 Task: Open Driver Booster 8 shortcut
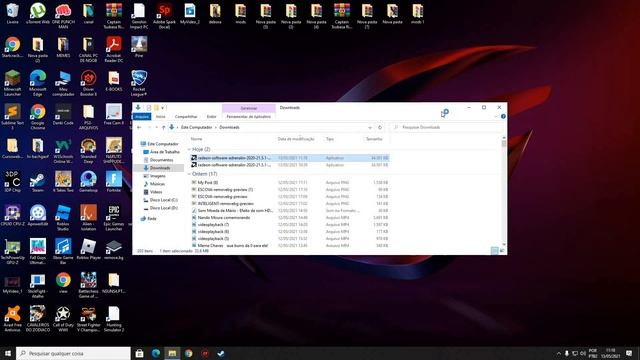point(88,83)
